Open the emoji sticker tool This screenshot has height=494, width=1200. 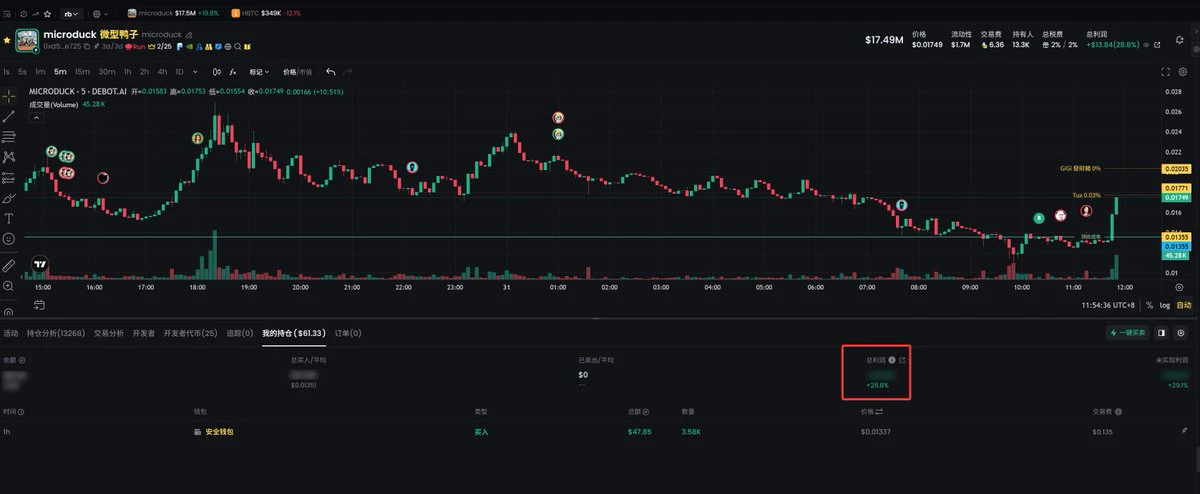[x=9, y=239]
